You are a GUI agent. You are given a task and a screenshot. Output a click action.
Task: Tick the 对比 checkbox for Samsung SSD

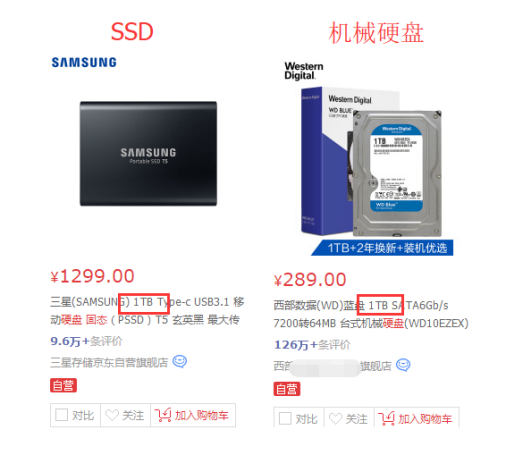click(61, 415)
